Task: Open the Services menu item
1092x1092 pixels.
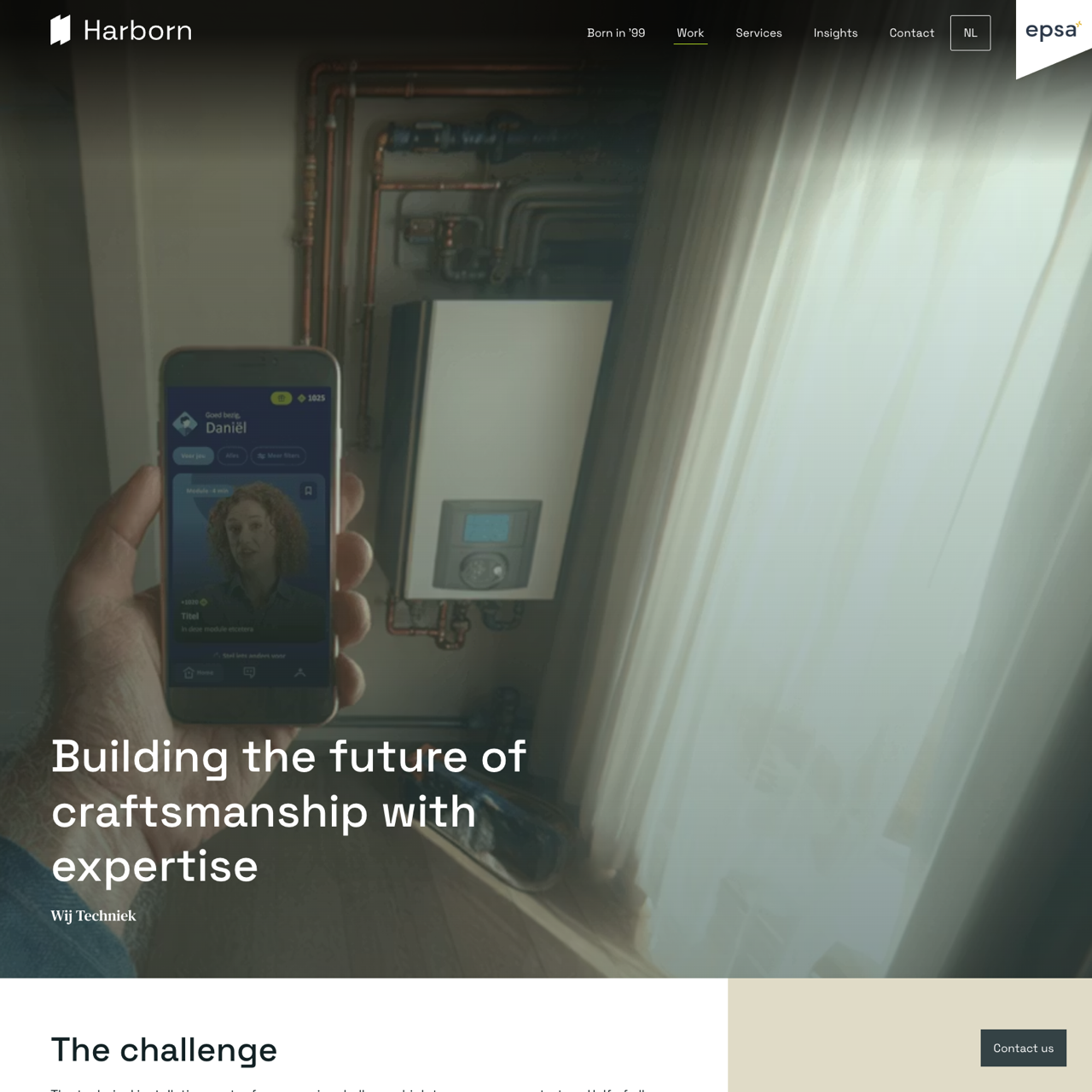Action: click(x=758, y=33)
